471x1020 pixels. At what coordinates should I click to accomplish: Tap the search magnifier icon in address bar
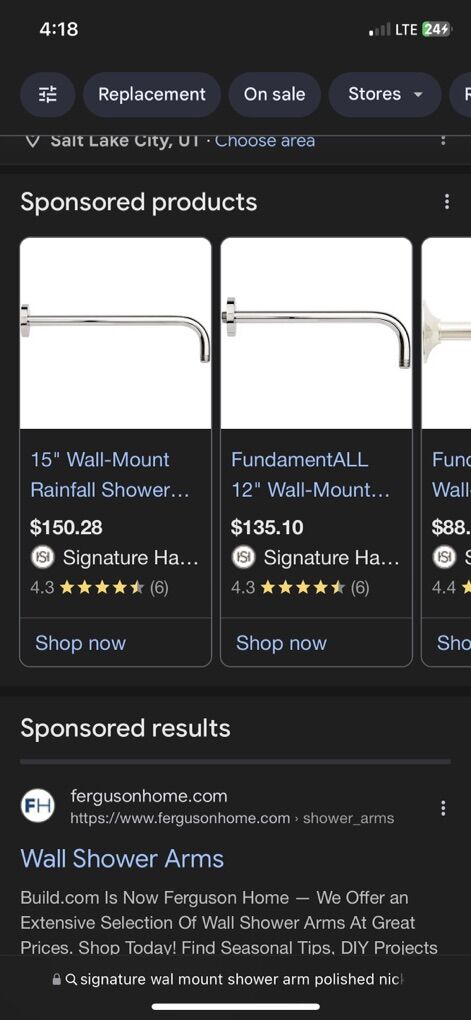point(71,979)
